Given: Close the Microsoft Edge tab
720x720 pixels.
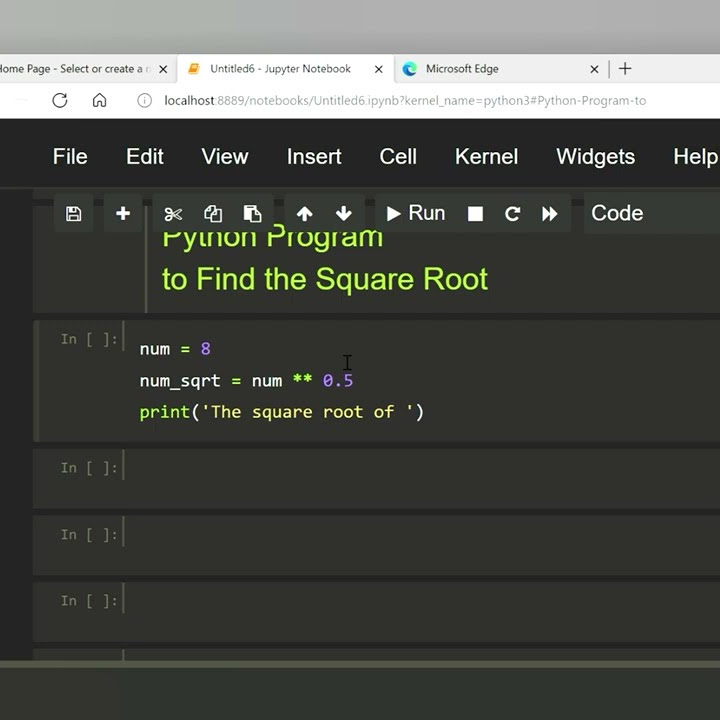Looking at the screenshot, I should pos(594,69).
